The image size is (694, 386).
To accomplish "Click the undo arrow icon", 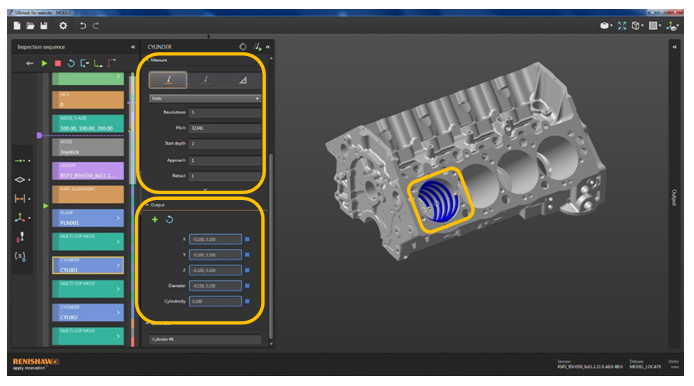I will pos(82,26).
